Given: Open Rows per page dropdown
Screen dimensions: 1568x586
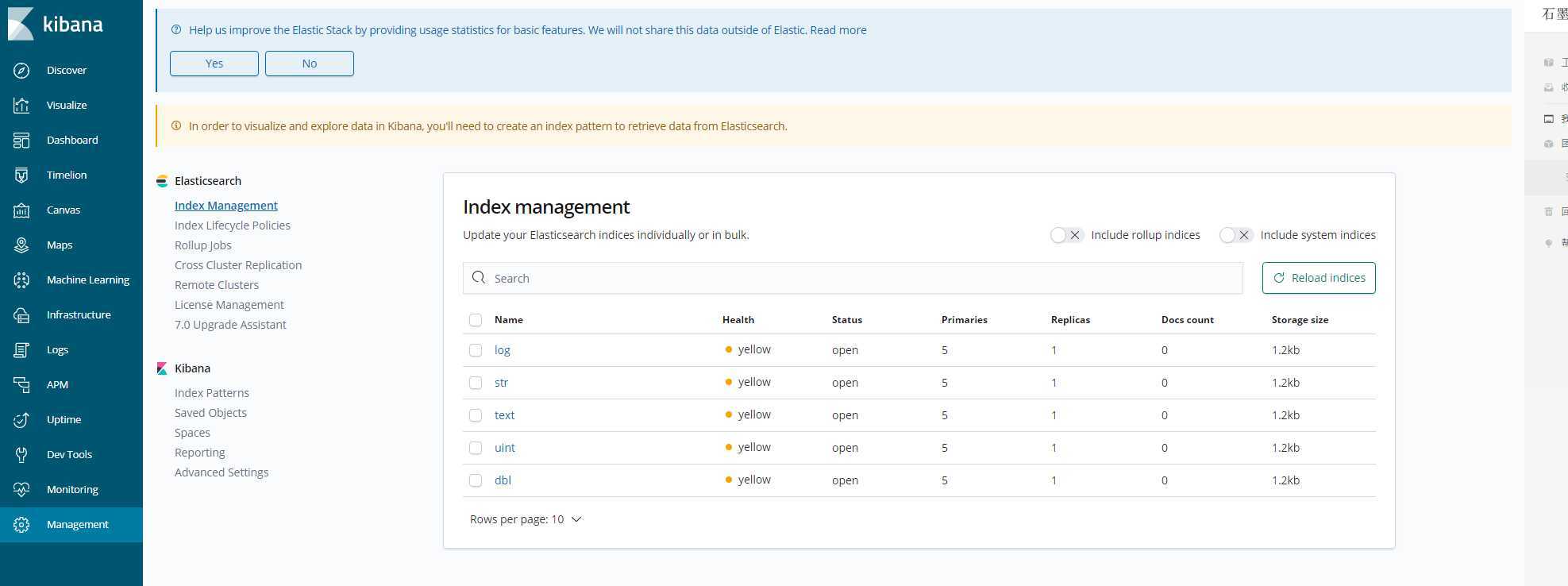Looking at the screenshot, I should 526,519.
